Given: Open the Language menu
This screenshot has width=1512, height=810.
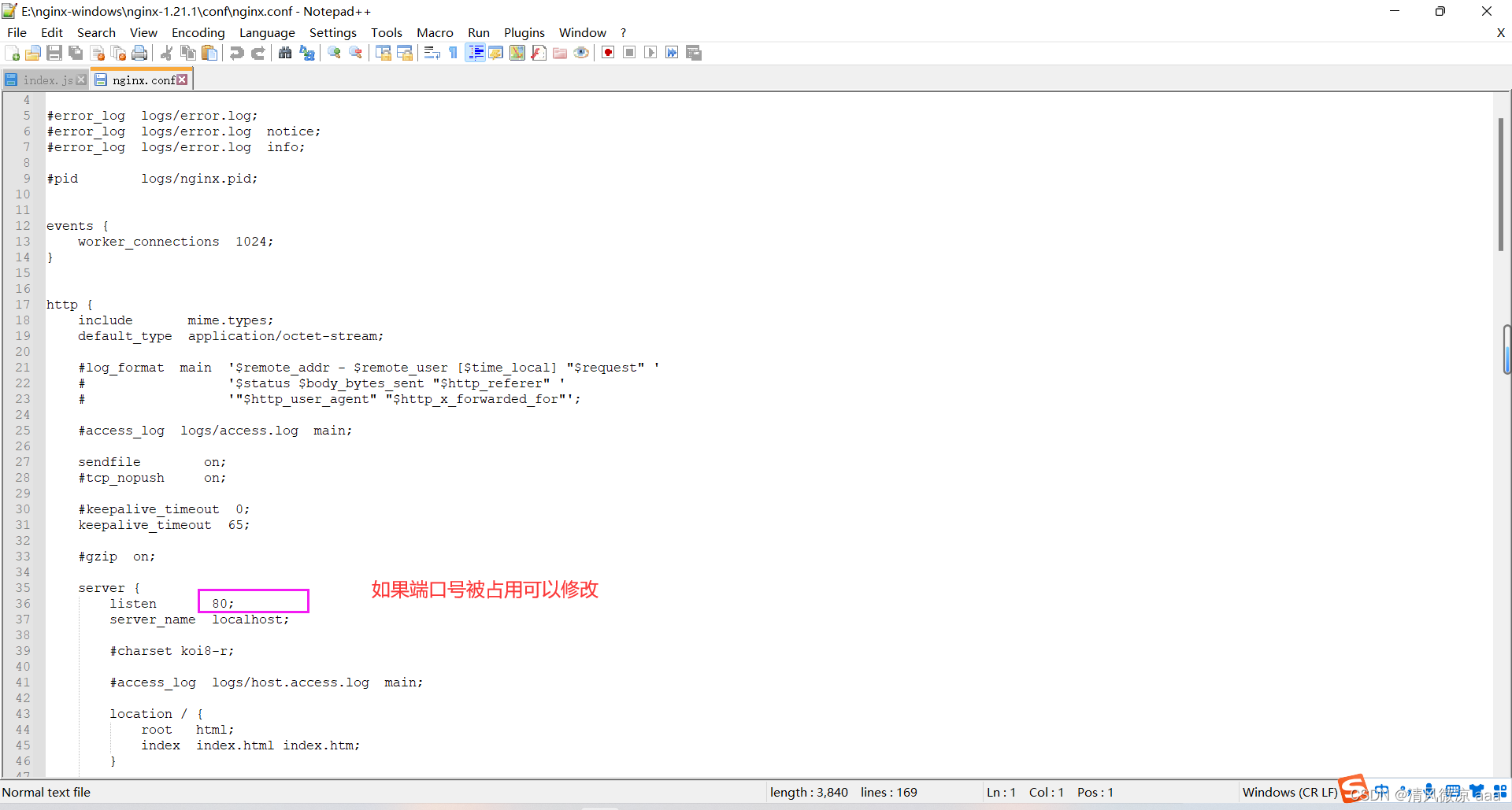Looking at the screenshot, I should tap(267, 32).
